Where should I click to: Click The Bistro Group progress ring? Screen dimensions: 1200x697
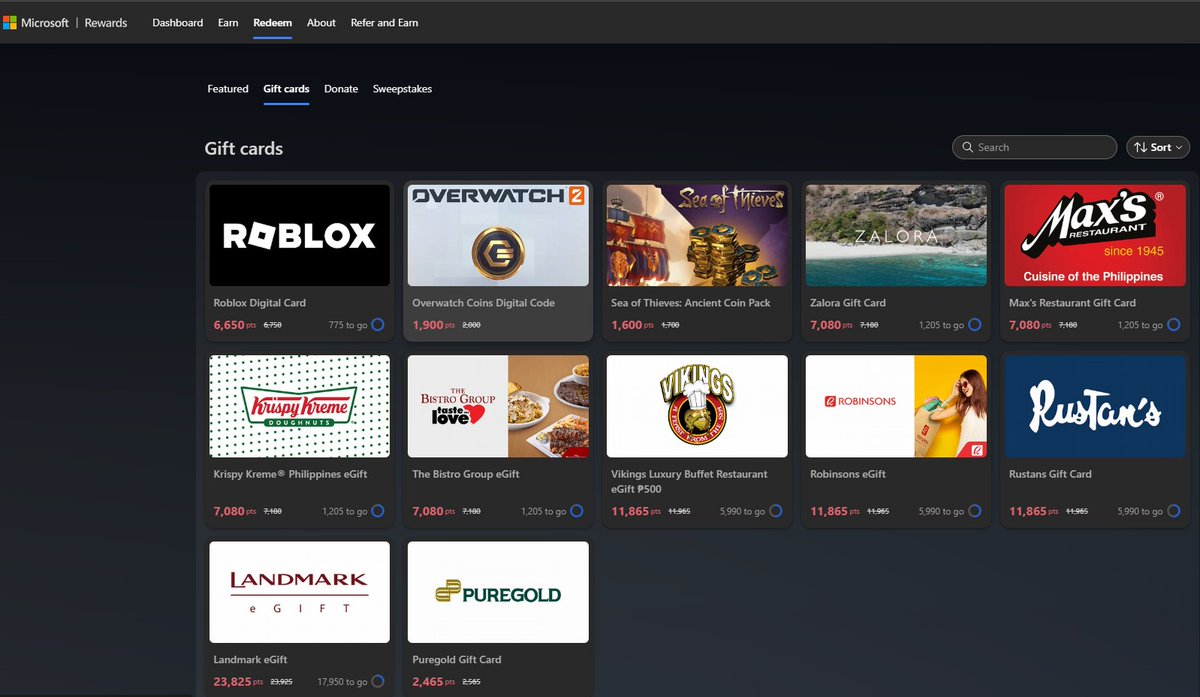point(576,511)
